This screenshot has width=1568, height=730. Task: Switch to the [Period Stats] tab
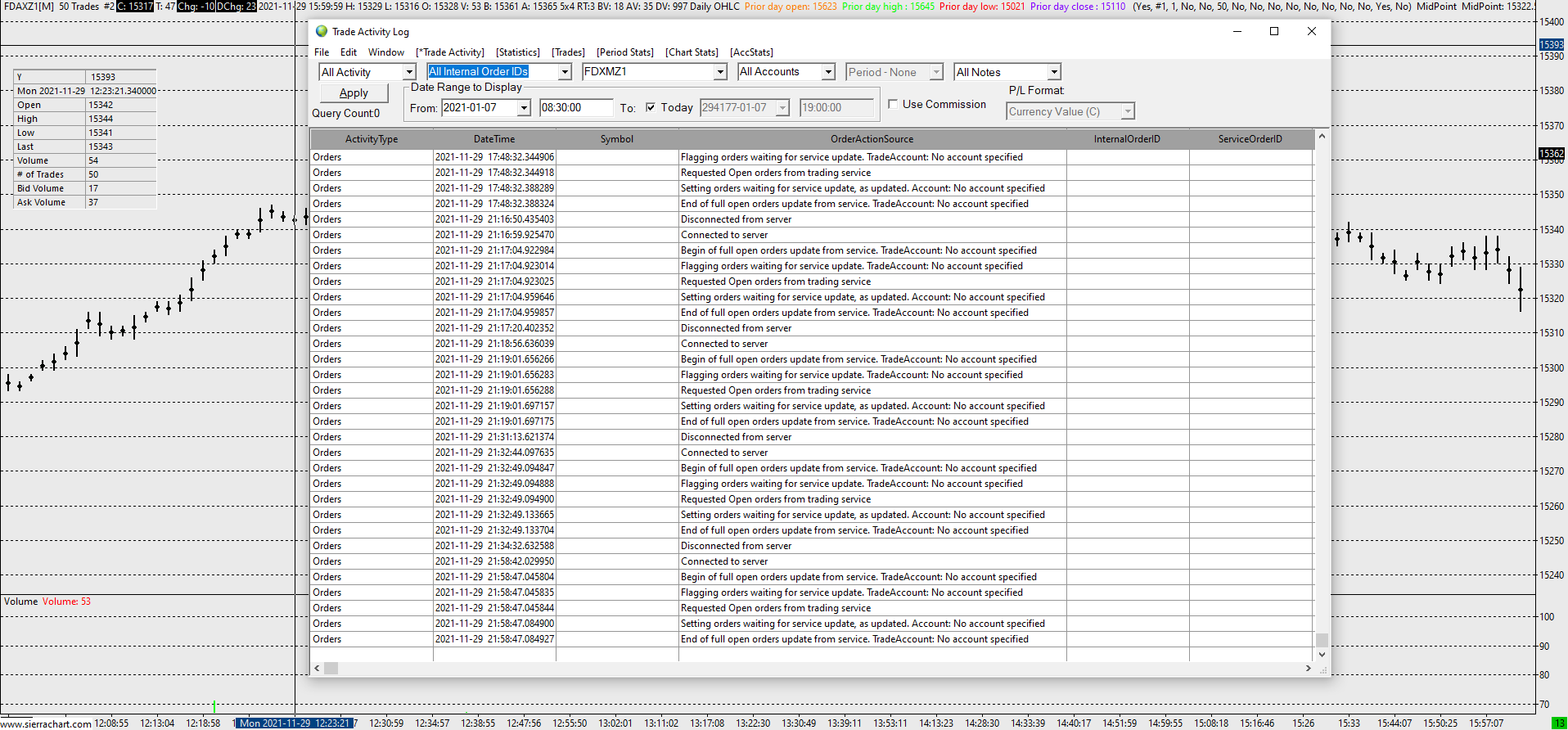[x=625, y=52]
